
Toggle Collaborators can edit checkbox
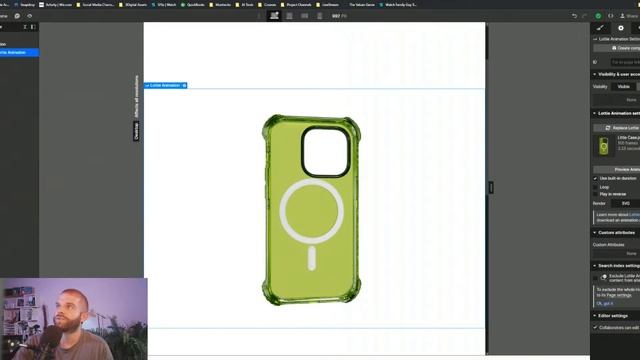pyautogui.click(x=595, y=327)
